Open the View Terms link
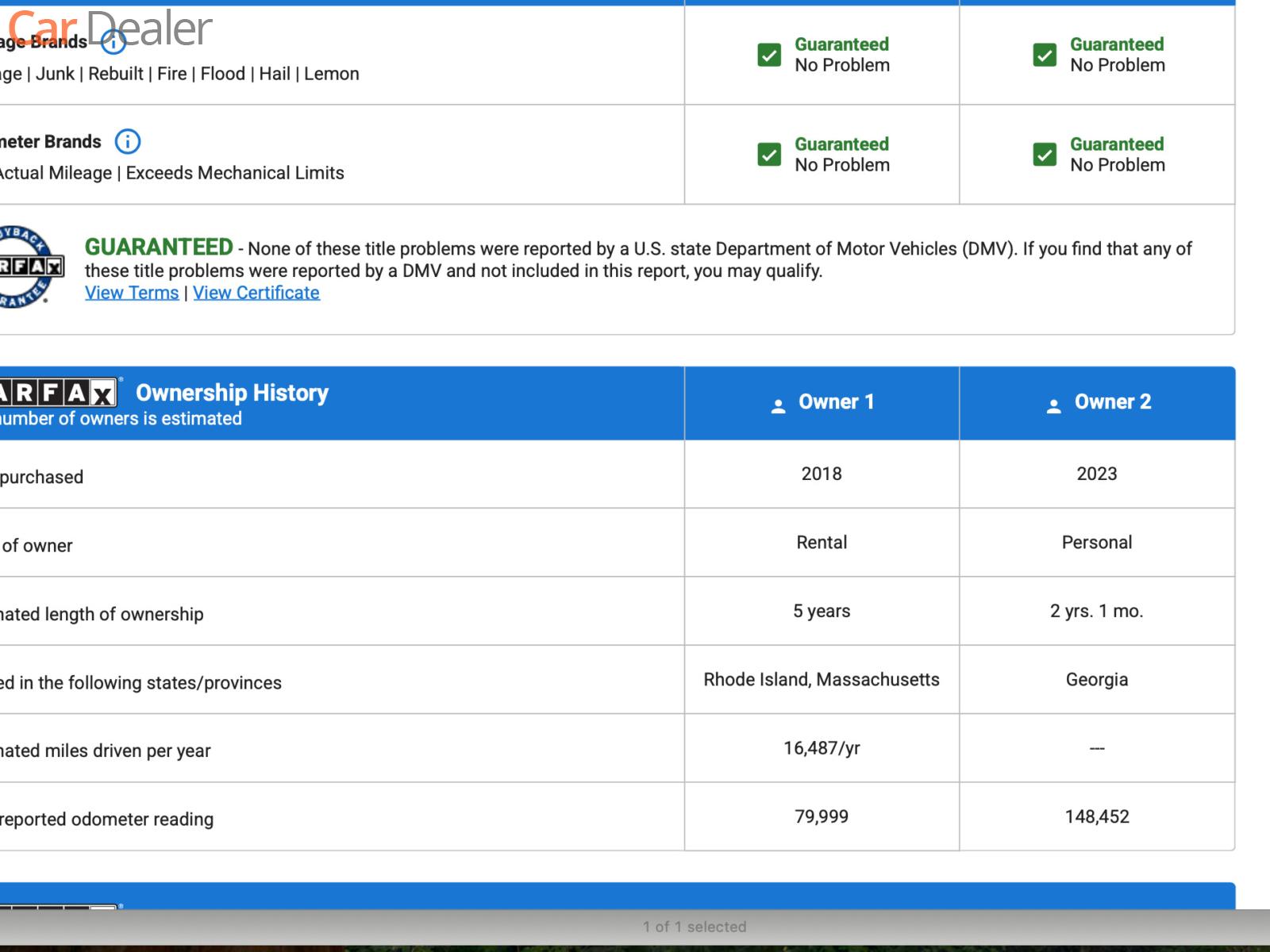The height and width of the screenshot is (952, 1270). [132, 293]
